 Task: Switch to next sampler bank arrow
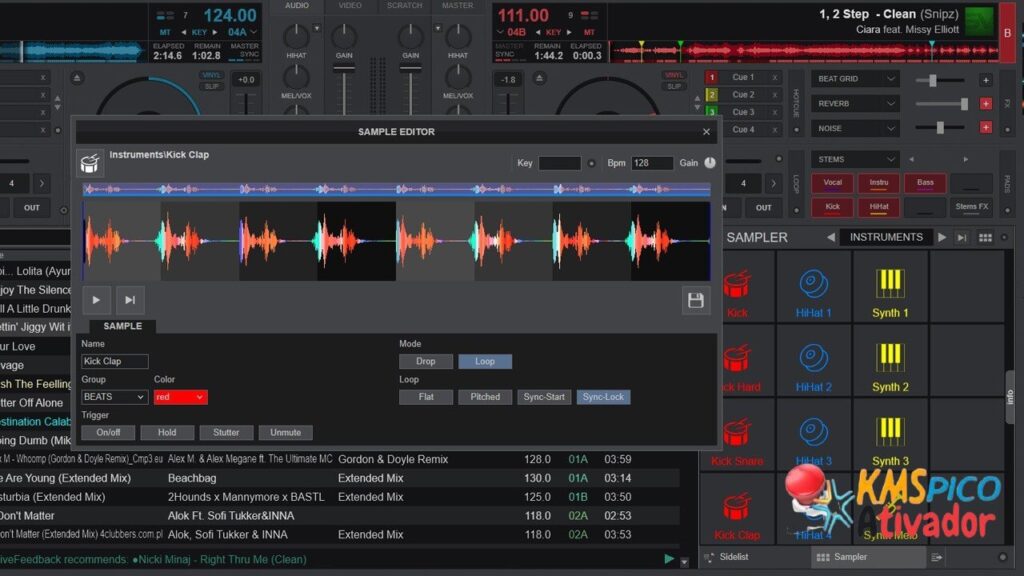coord(942,238)
